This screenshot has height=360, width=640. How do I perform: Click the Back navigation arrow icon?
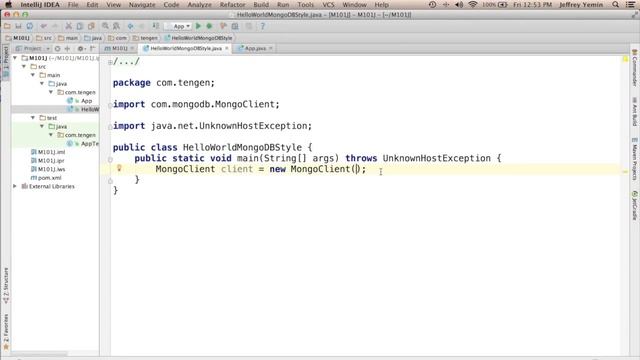(131, 26)
